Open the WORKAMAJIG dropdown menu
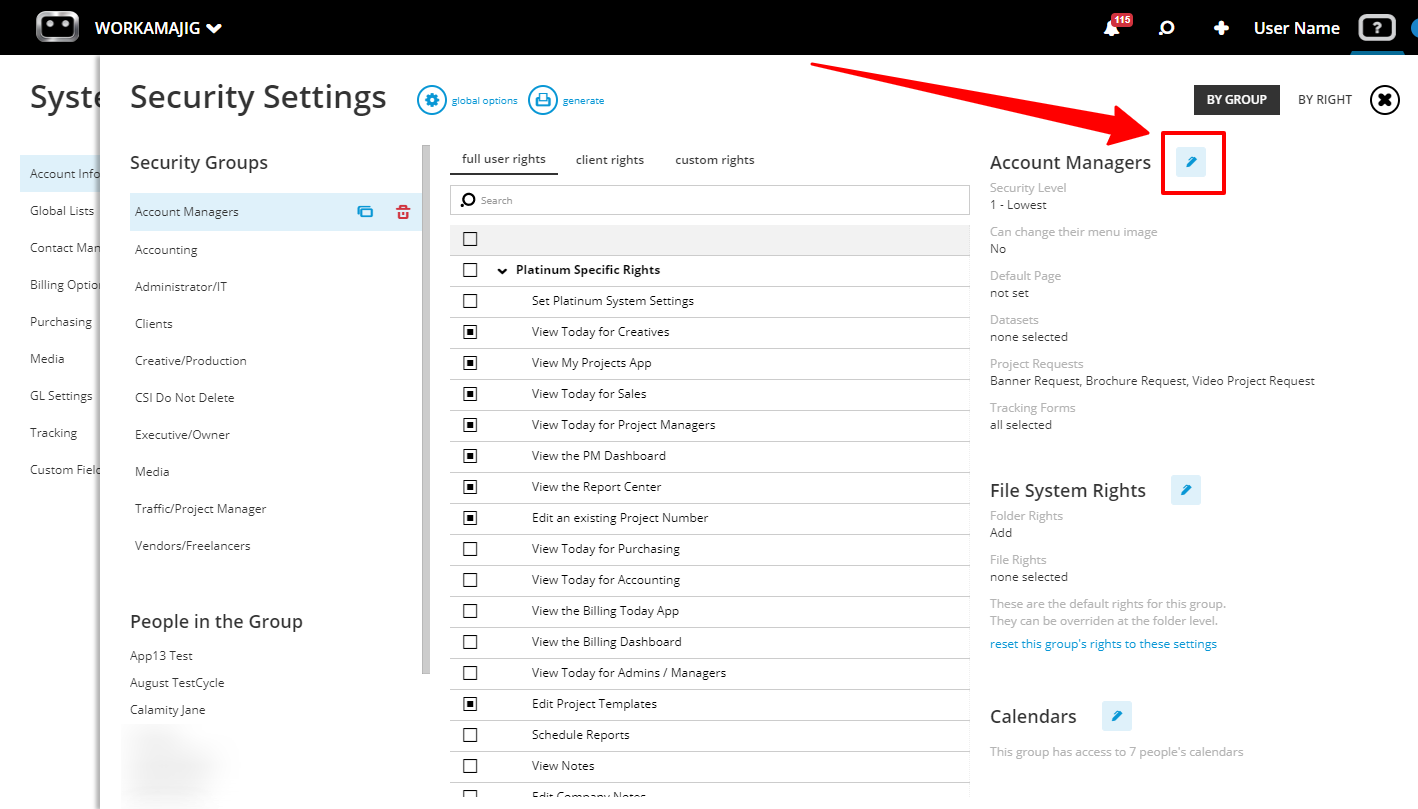This screenshot has height=809, width=1418. [x=158, y=28]
